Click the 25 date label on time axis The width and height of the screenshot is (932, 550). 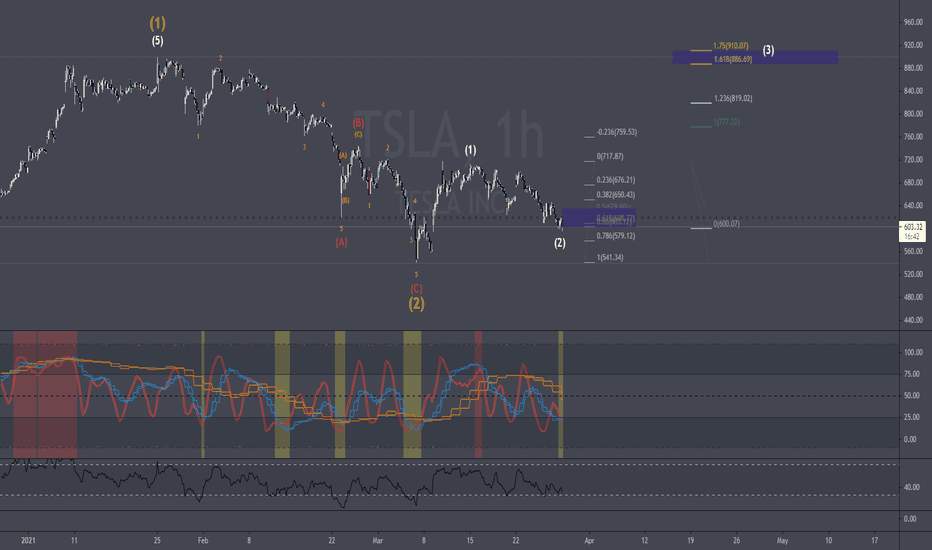point(157,540)
